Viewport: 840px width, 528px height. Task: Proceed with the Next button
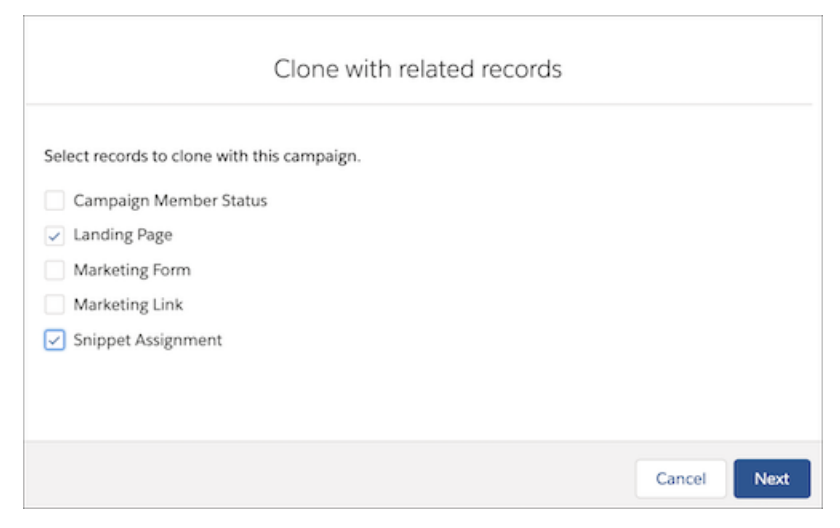[772, 478]
